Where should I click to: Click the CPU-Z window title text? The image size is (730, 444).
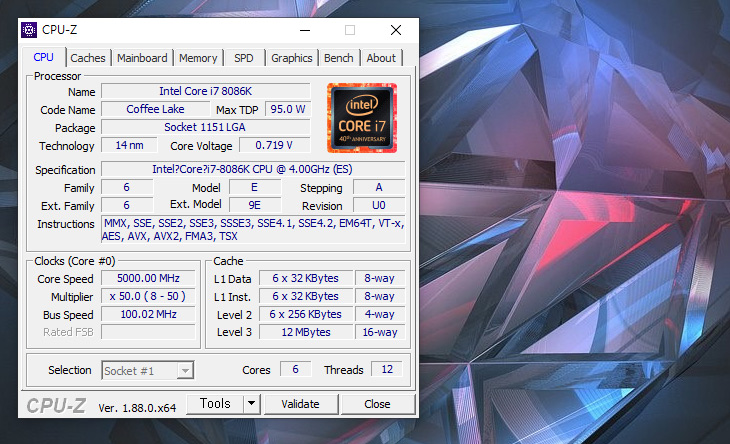60,30
